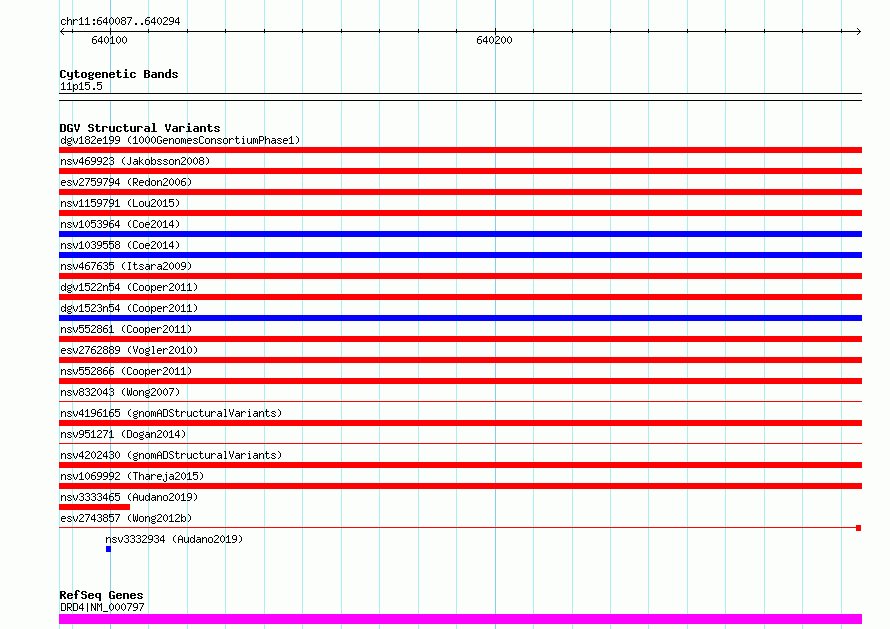Open the nsv3332934 (Audano2019) label
Image resolution: width=890 pixels, height=629 pixels.
pyautogui.click(x=174, y=539)
